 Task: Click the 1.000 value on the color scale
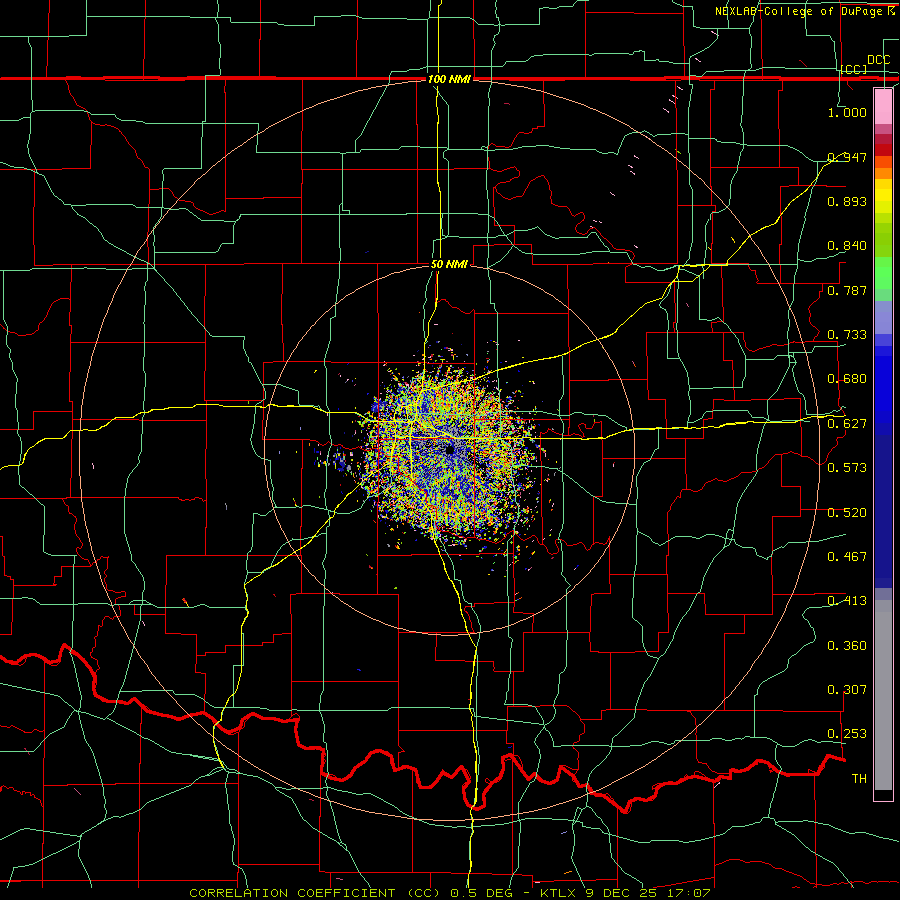847,112
